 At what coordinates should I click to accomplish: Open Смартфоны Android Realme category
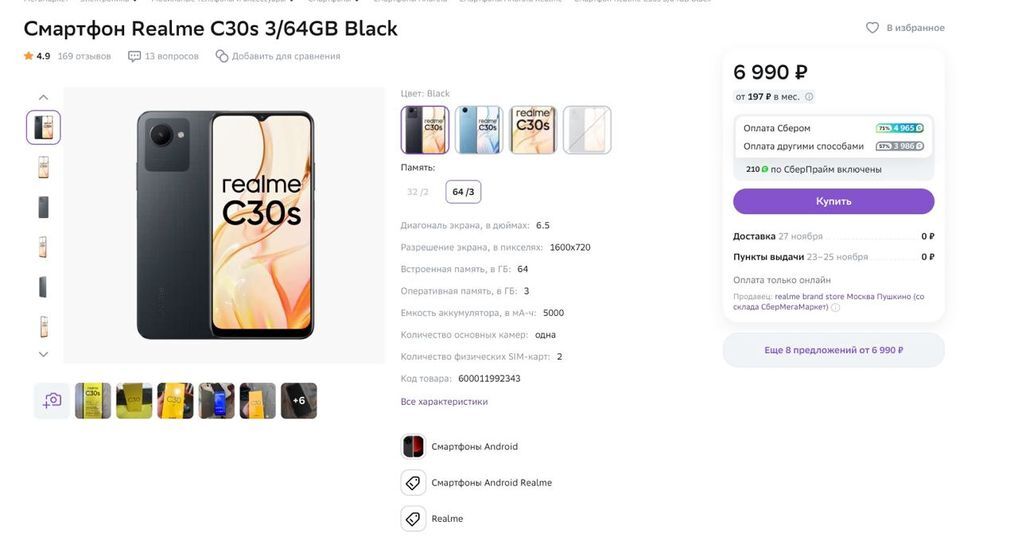pos(491,483)
